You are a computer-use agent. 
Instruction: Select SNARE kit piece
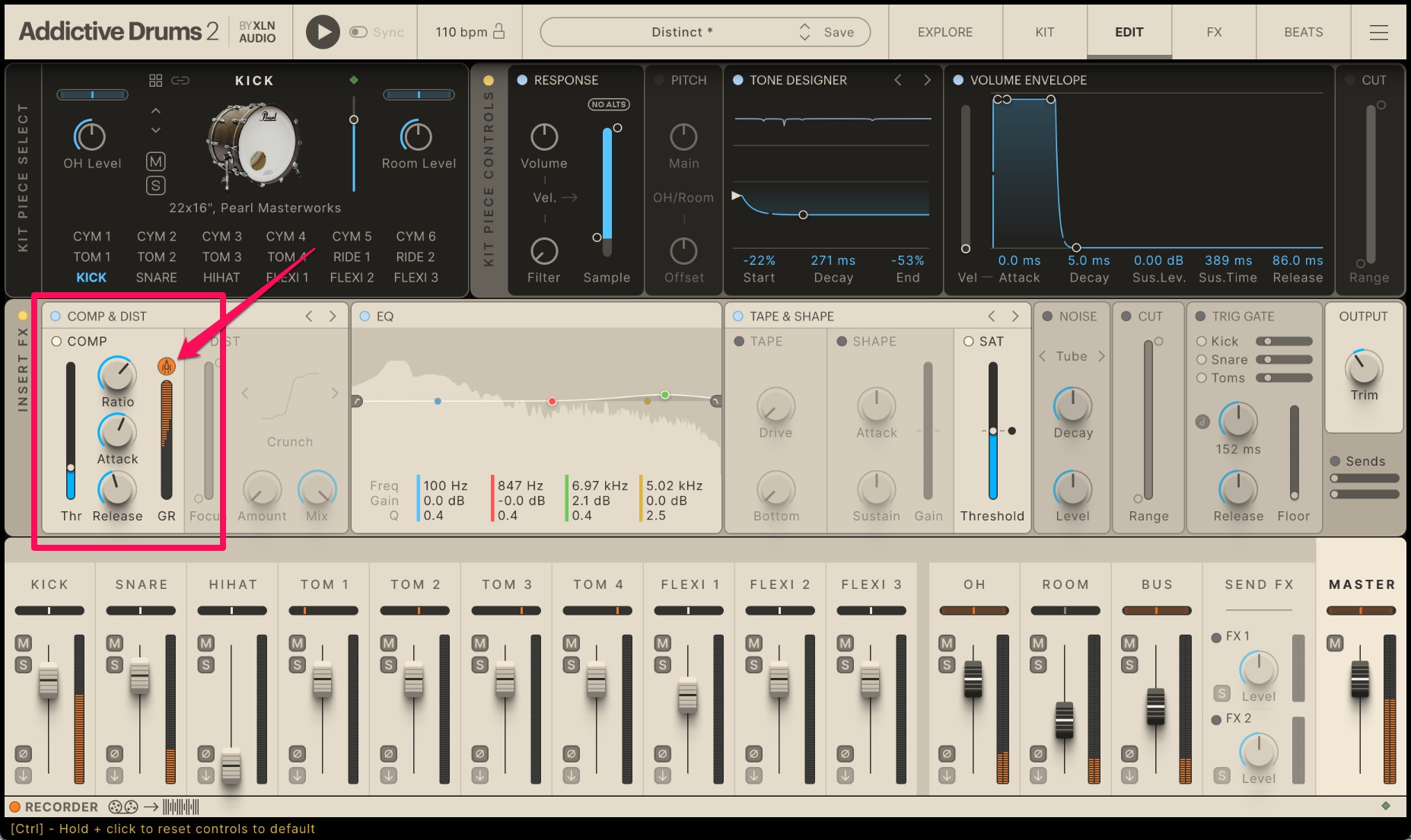(157, 278)
